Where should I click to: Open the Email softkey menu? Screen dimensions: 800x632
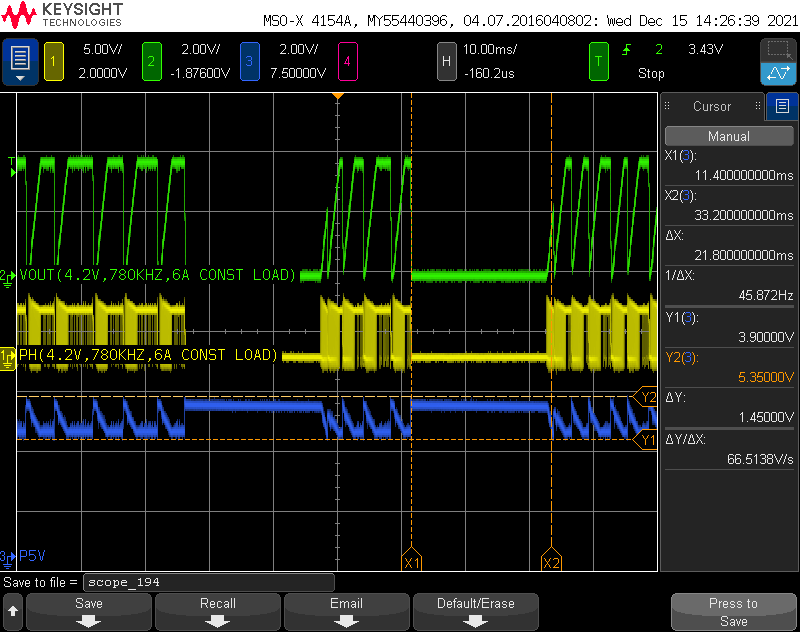click(346, 612)
